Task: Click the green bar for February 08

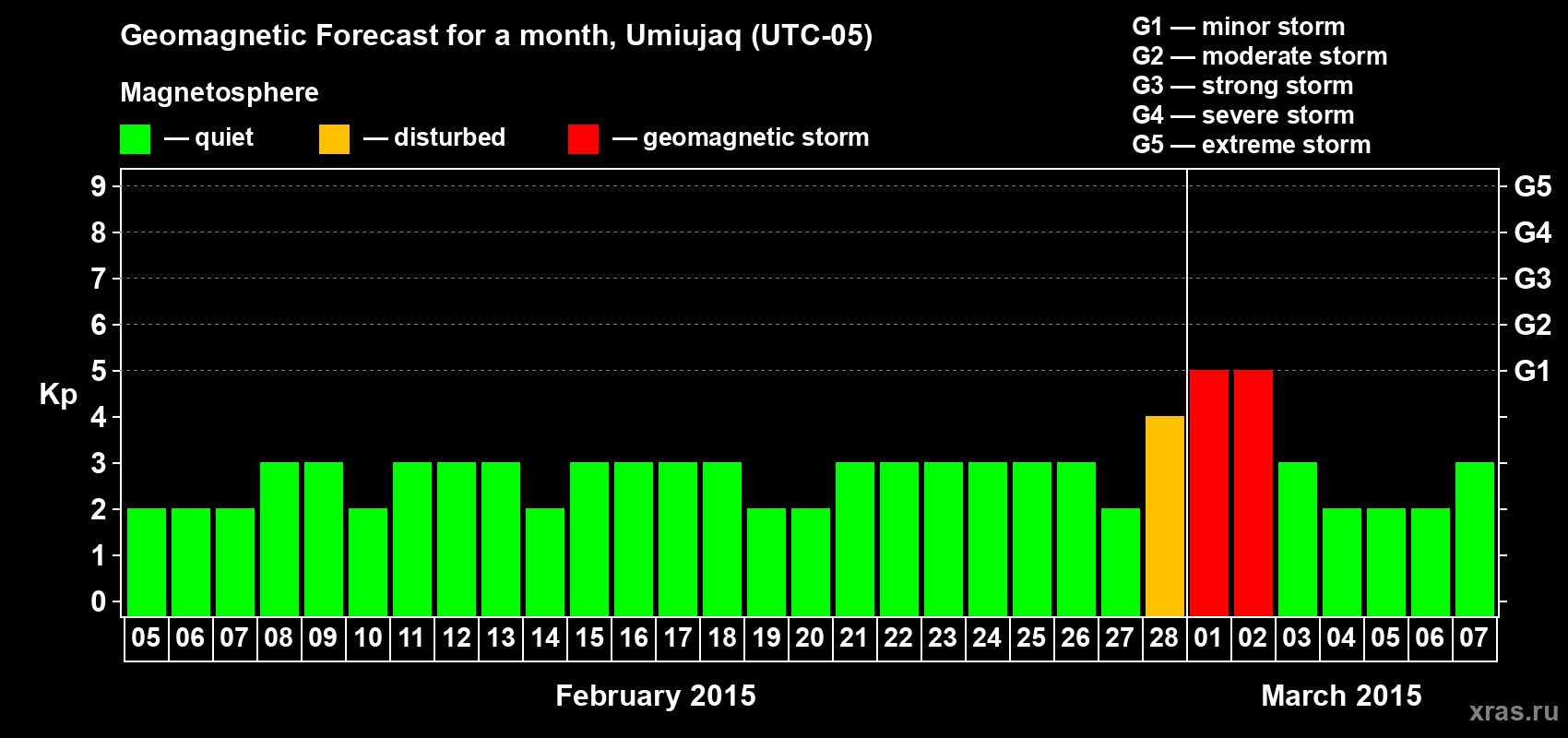Action: pyautogui.click(x=279, y=539)
